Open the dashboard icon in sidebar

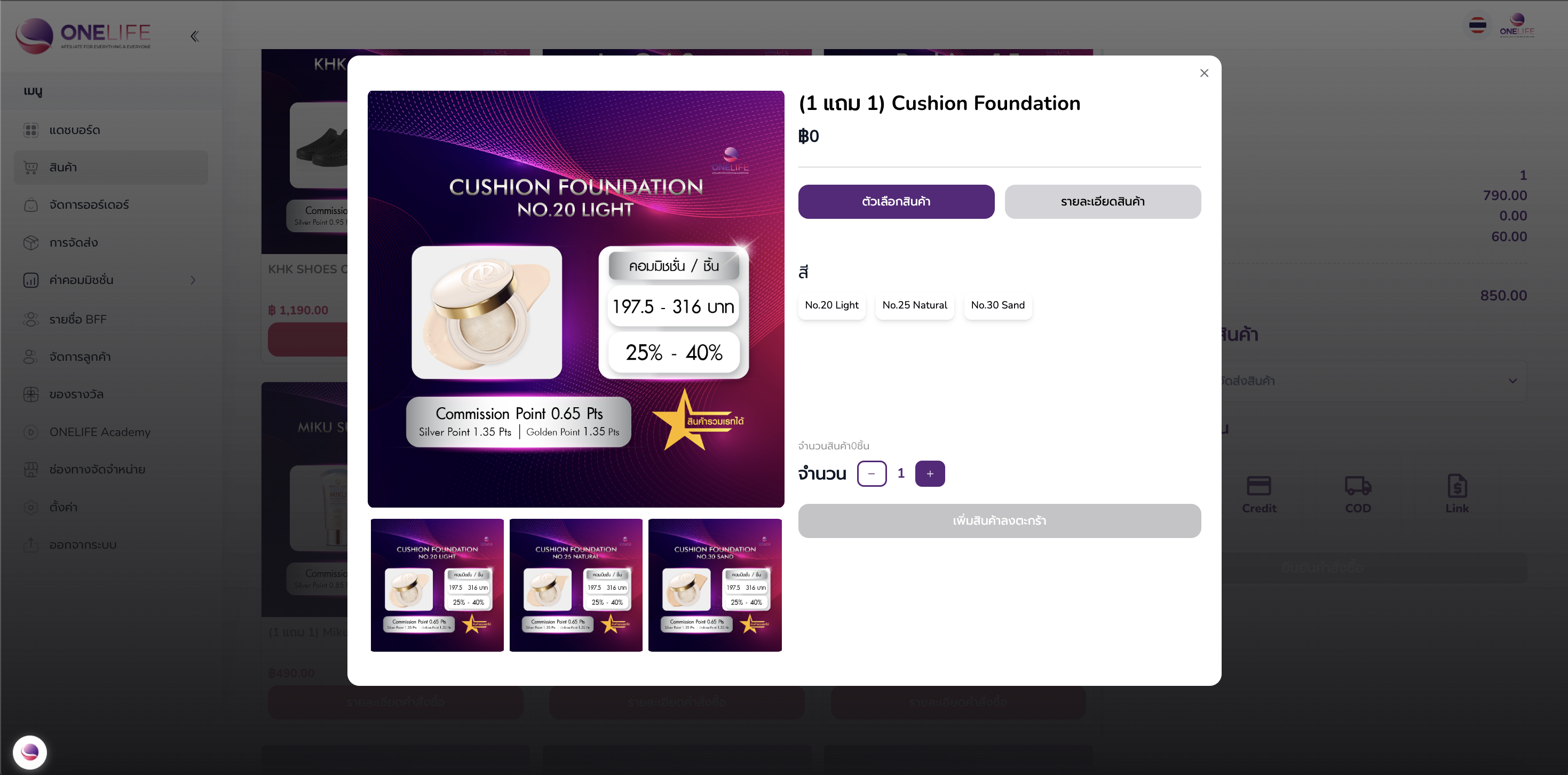pyautogui.click(x=30, y=130)
